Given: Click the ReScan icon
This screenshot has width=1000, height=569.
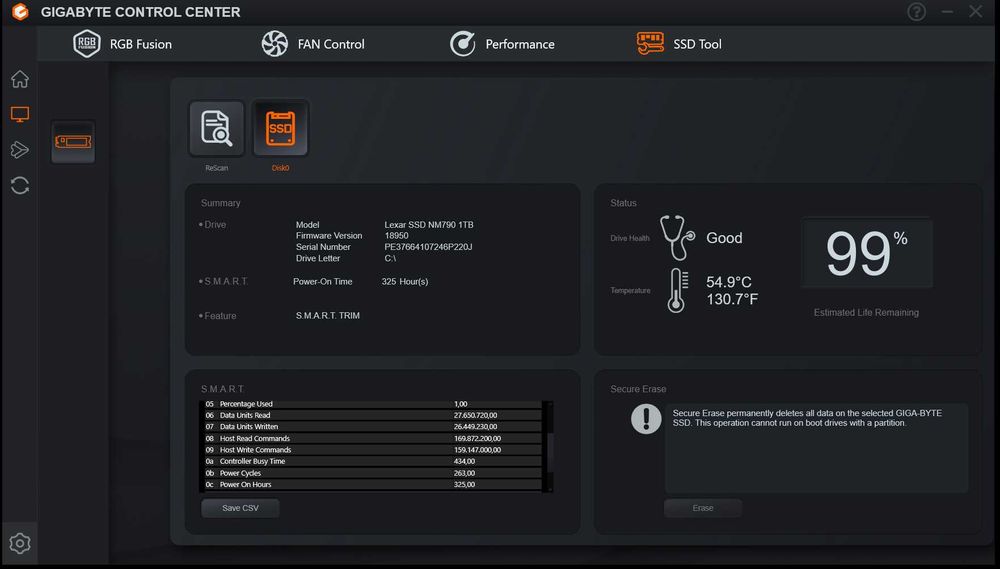Looking at the screenshot, I should coord(217,128).
